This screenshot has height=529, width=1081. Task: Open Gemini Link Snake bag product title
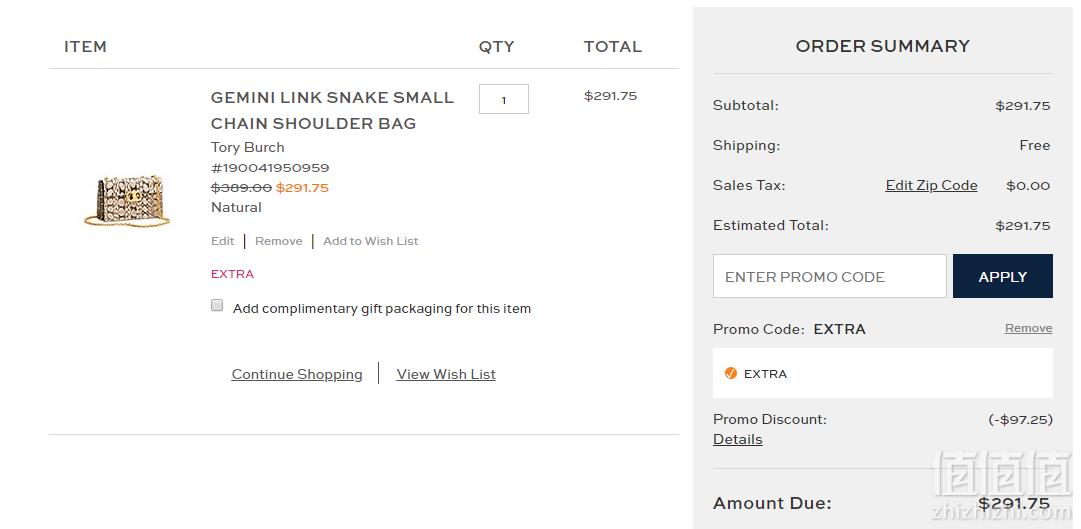pos(332,110)
